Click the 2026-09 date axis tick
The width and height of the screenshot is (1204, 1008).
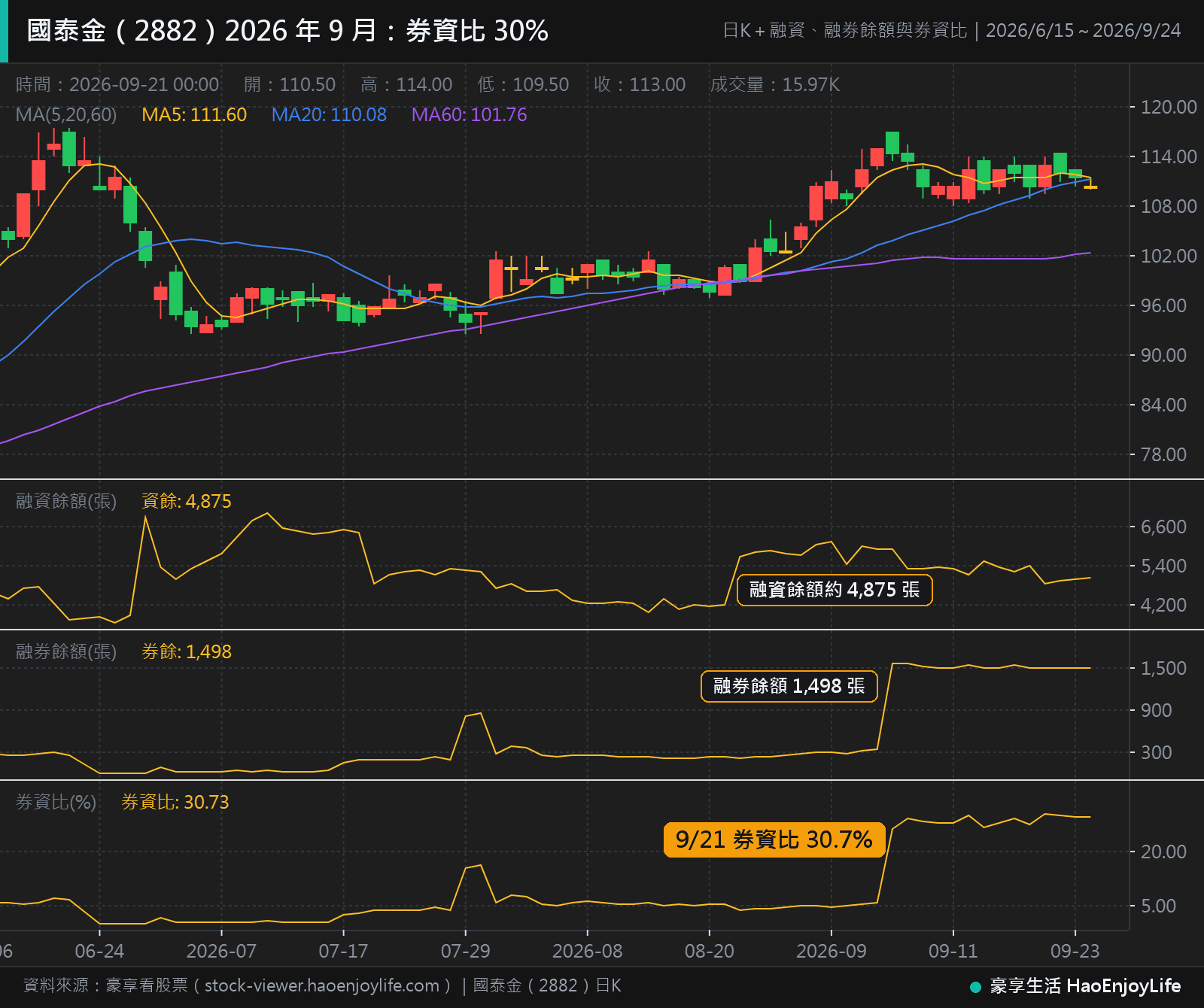[x=832, y=951]
